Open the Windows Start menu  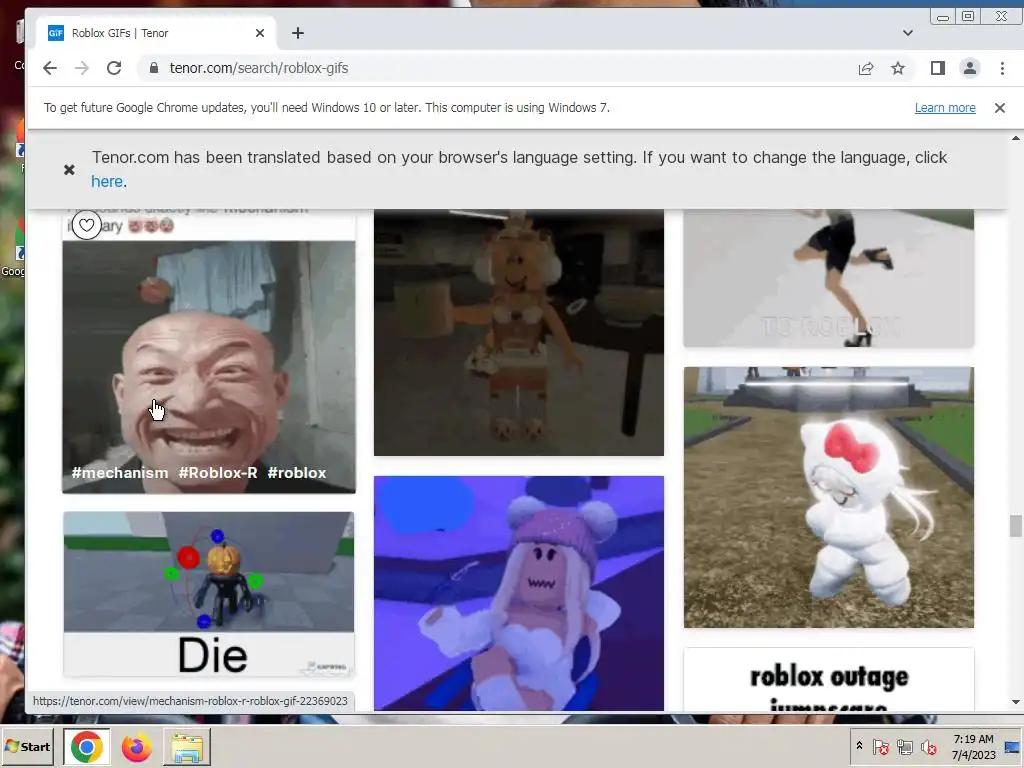[x=27, y=746]
